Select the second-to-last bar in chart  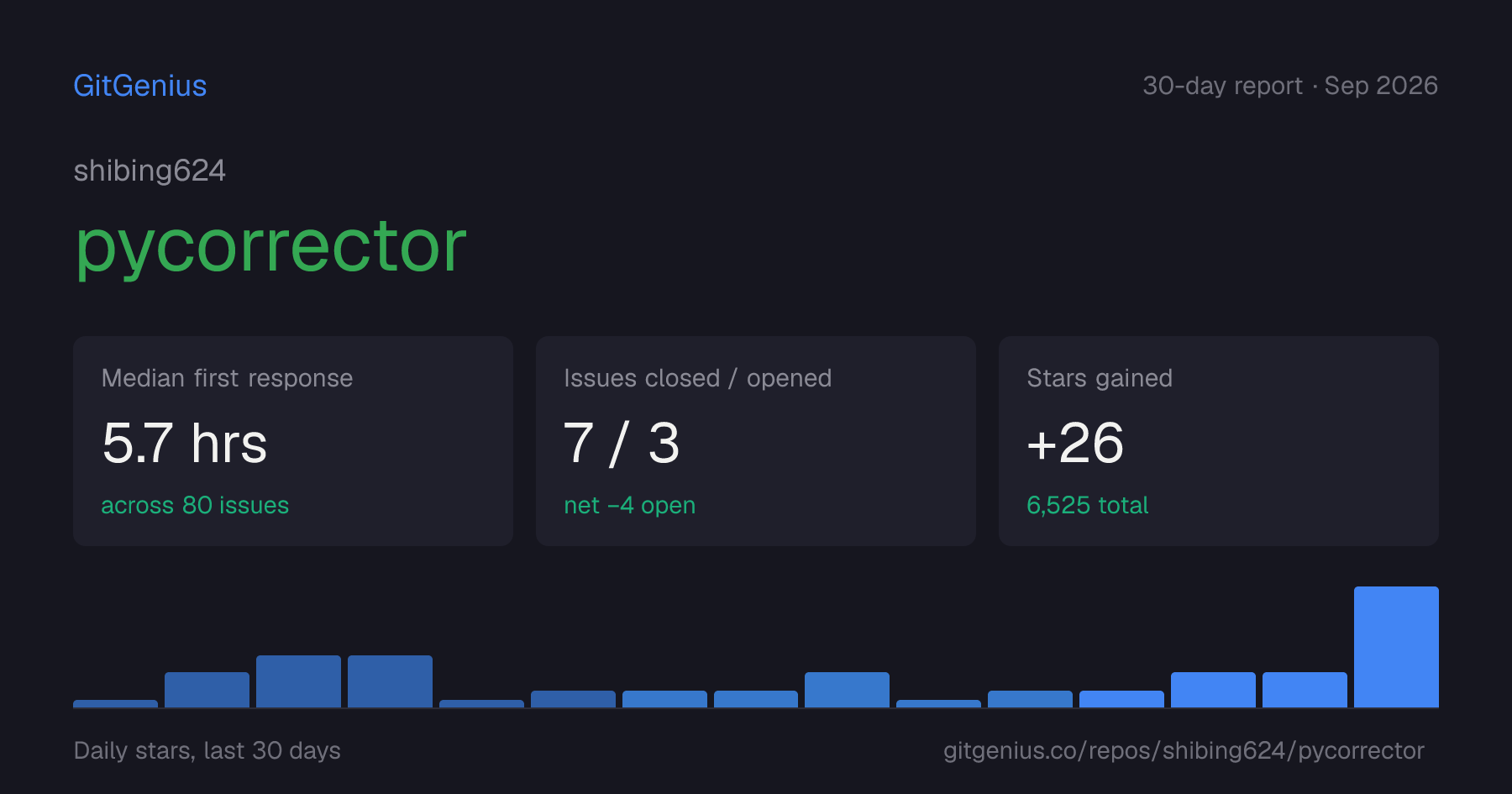click(x=1305, y=690)
